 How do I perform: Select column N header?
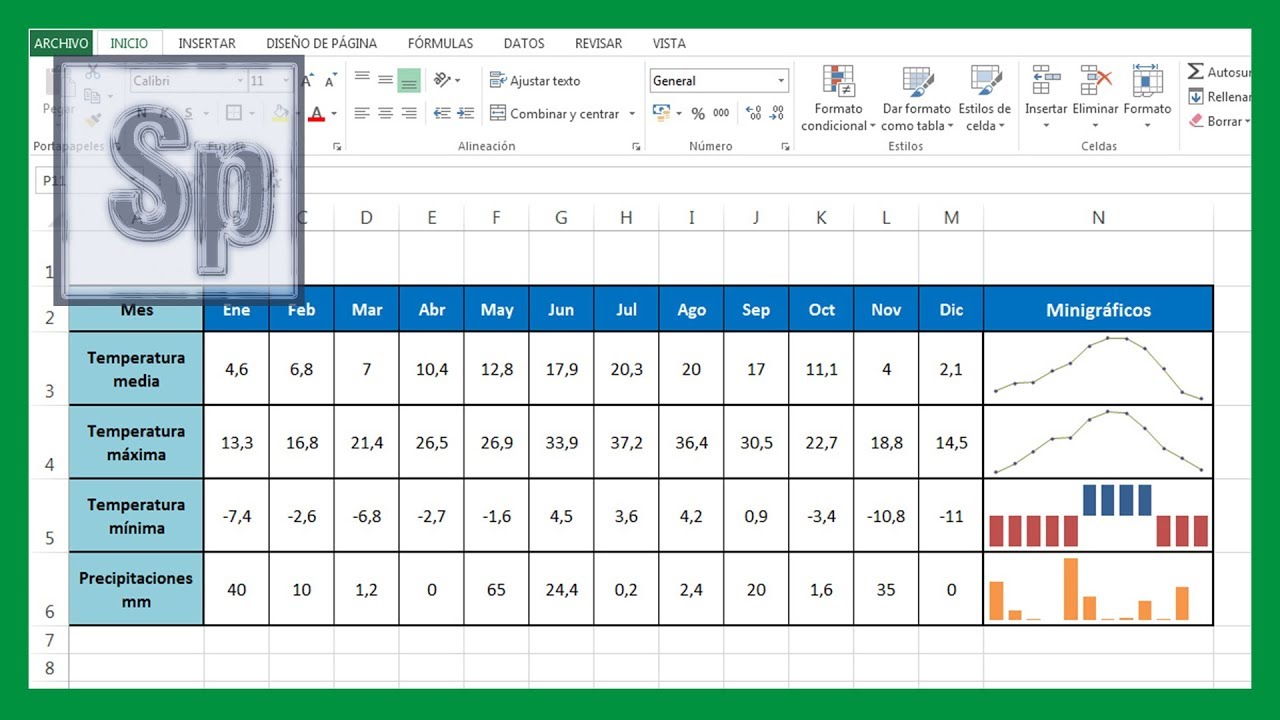pyautogui.click(x=1098, y=217)
